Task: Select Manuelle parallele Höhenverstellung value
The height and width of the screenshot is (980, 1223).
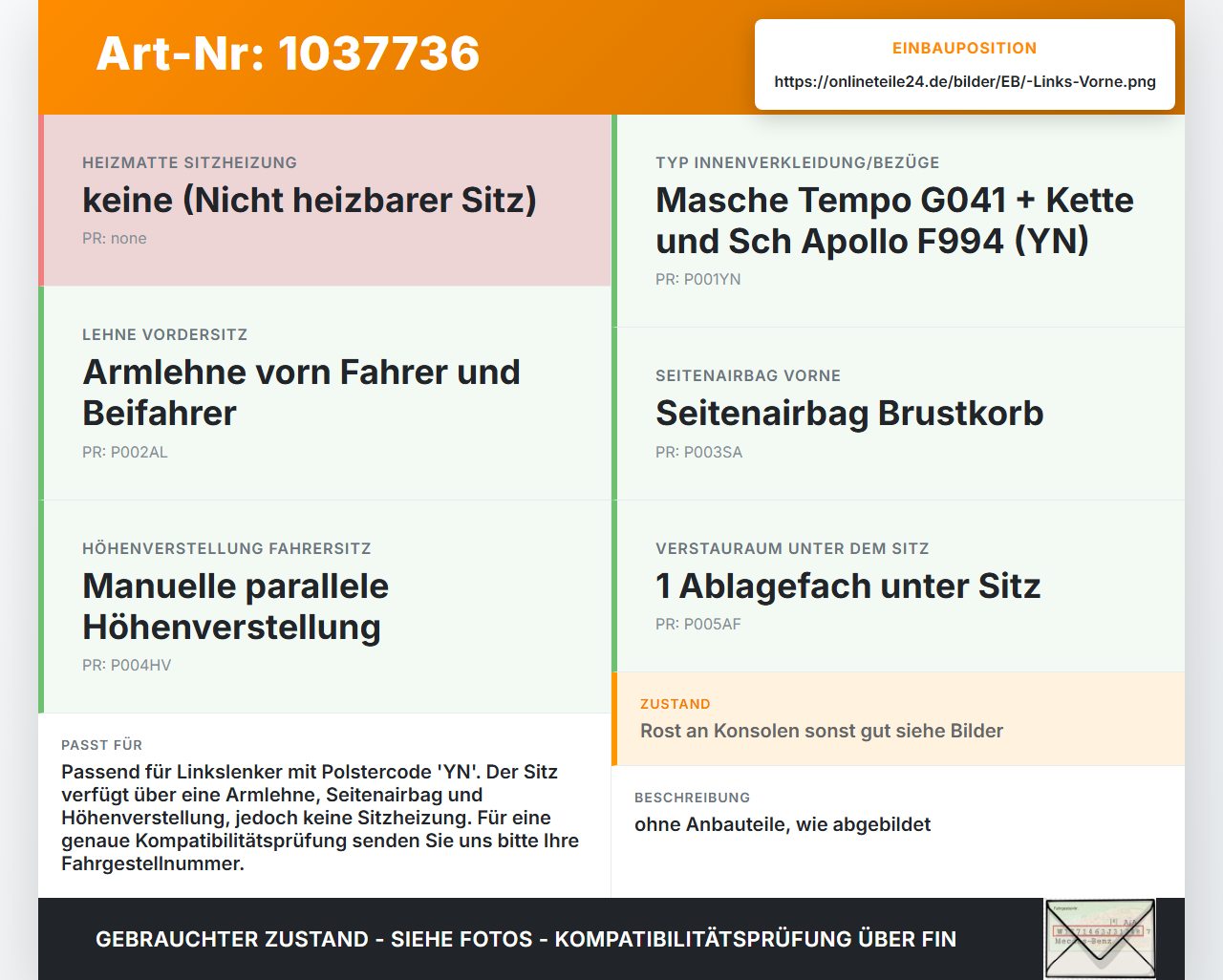Action: click(235, 607)
